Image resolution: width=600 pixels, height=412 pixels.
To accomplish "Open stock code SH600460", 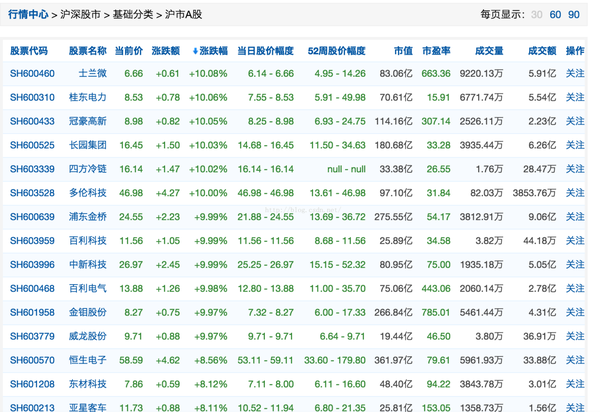I will point(32,73).
